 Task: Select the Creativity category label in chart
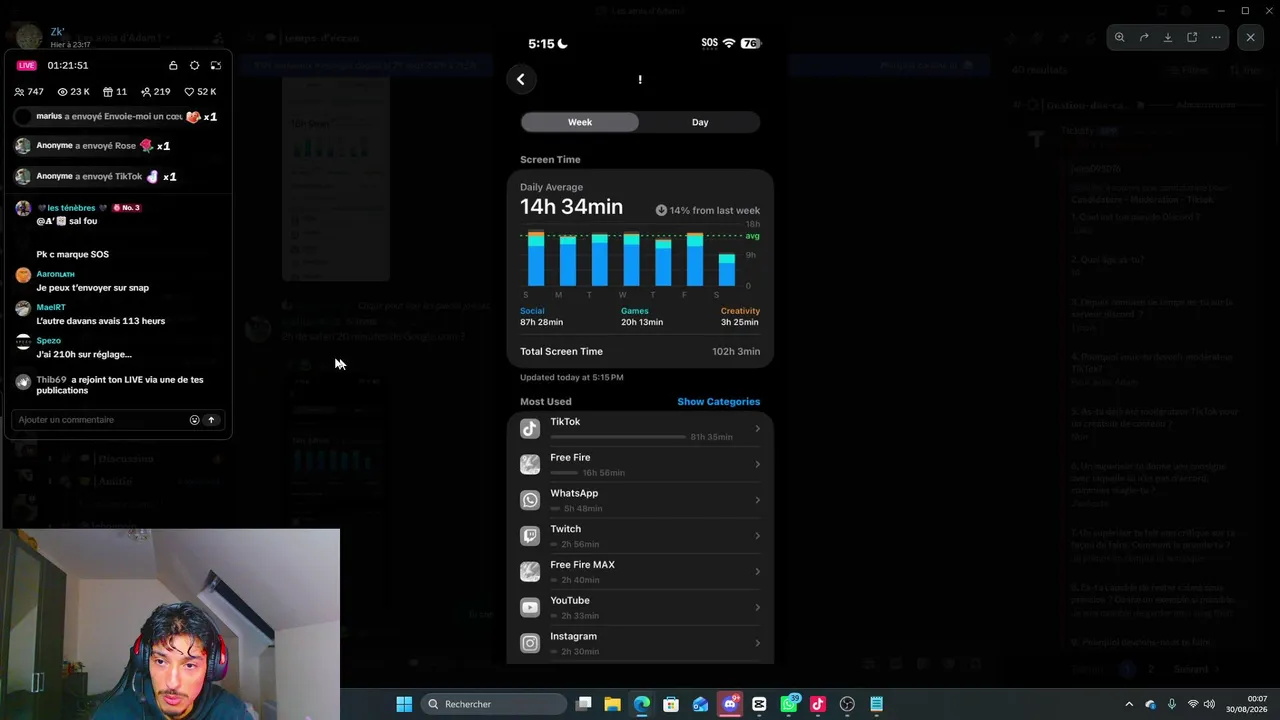pyautogui.click(x=740, y=311)
